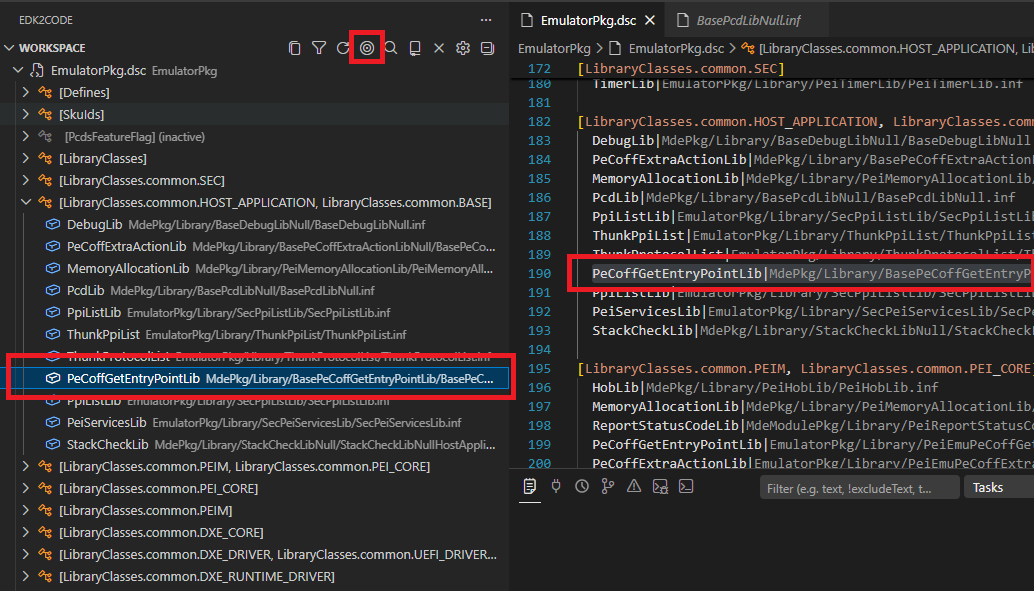Switch to EmulatorPkg.dsc tab
Screen dimensions: 1034x591
click(x=588, y=20)
